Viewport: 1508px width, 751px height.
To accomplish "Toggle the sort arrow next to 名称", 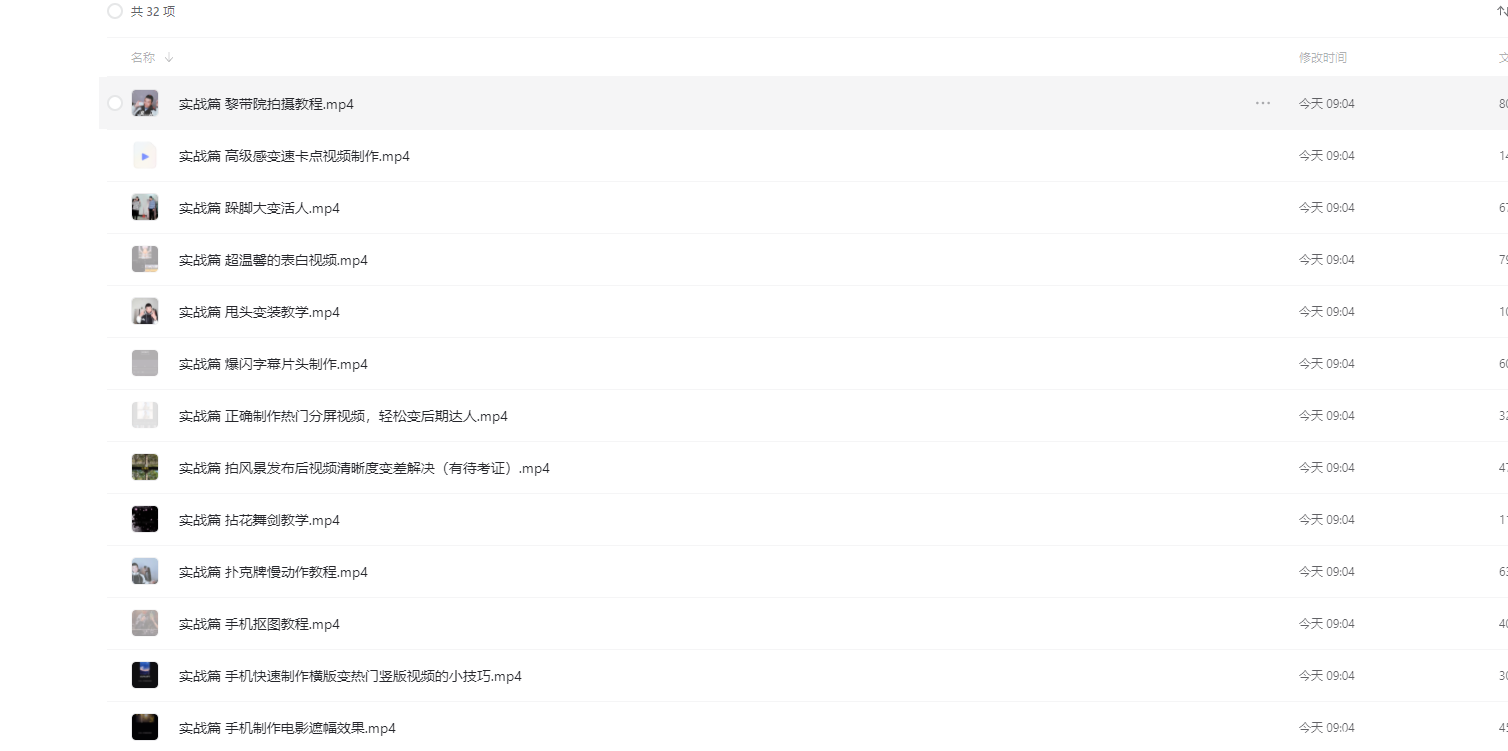I will (168, 58).
